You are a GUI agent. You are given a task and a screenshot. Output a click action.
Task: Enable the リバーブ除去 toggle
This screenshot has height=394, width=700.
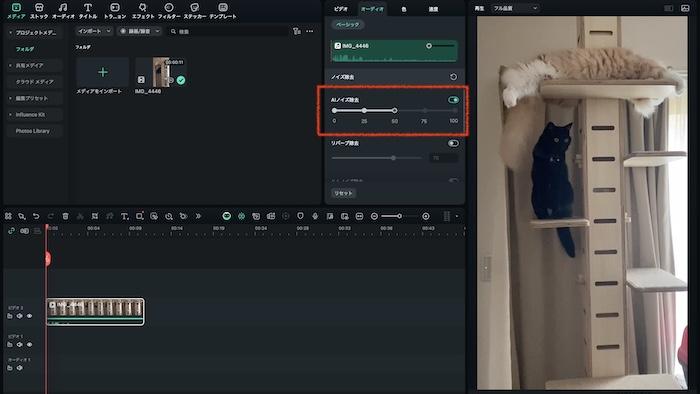(453, 143)
